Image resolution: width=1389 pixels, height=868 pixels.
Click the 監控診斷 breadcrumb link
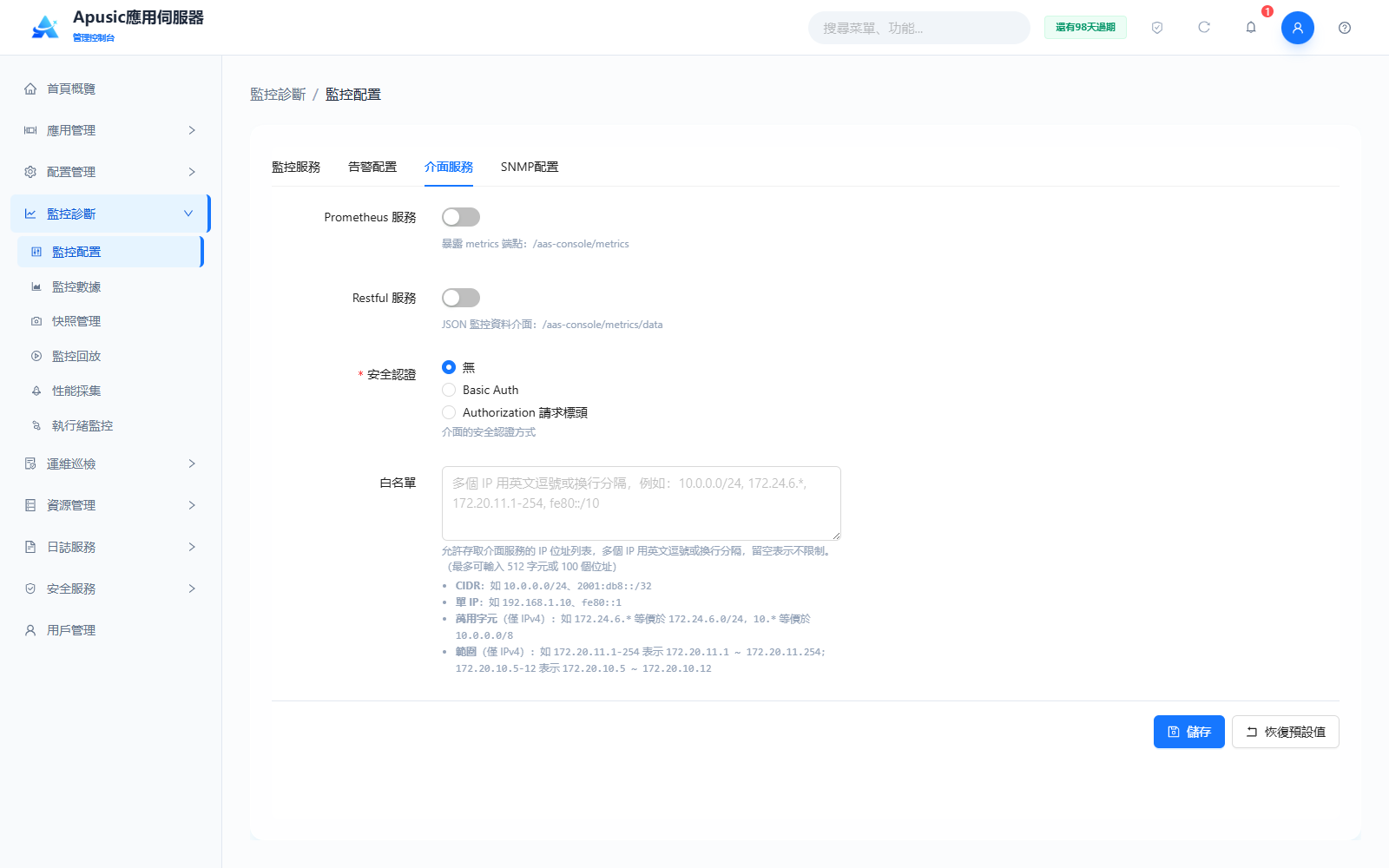[278, 95]
